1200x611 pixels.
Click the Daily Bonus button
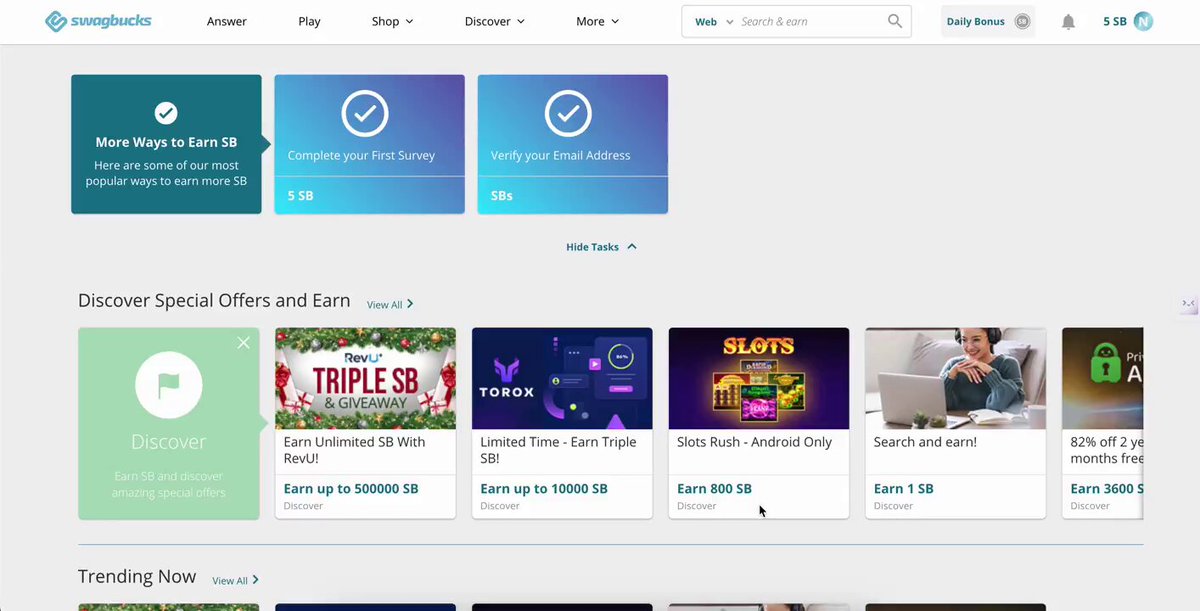point(988,21)
